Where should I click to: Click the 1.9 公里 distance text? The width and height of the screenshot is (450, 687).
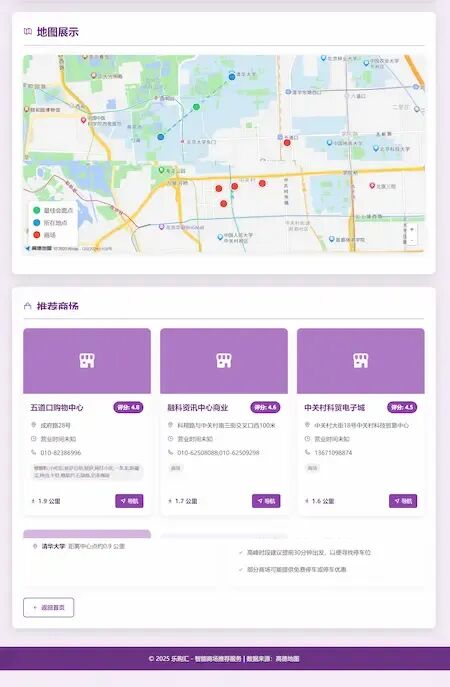point(49,501)
